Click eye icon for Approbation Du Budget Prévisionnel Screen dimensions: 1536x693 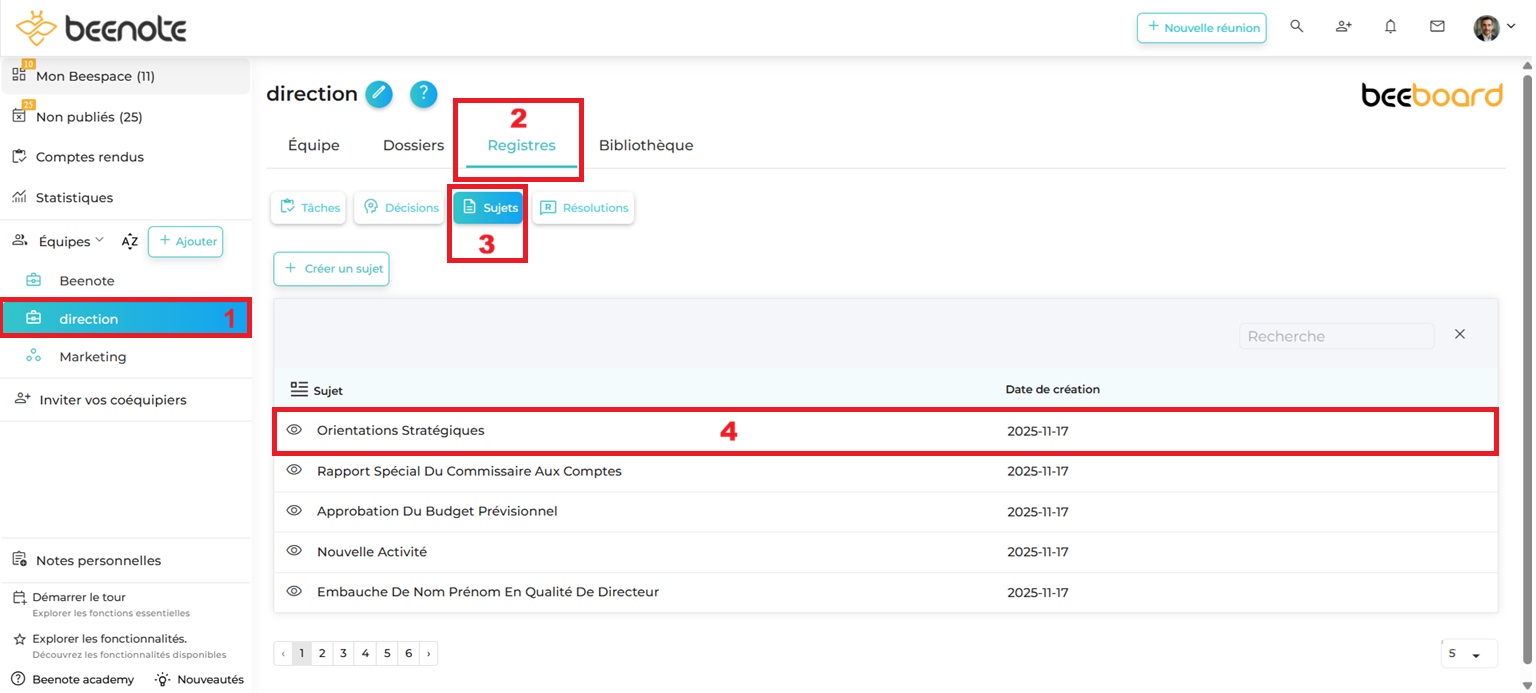coord(294,511)
